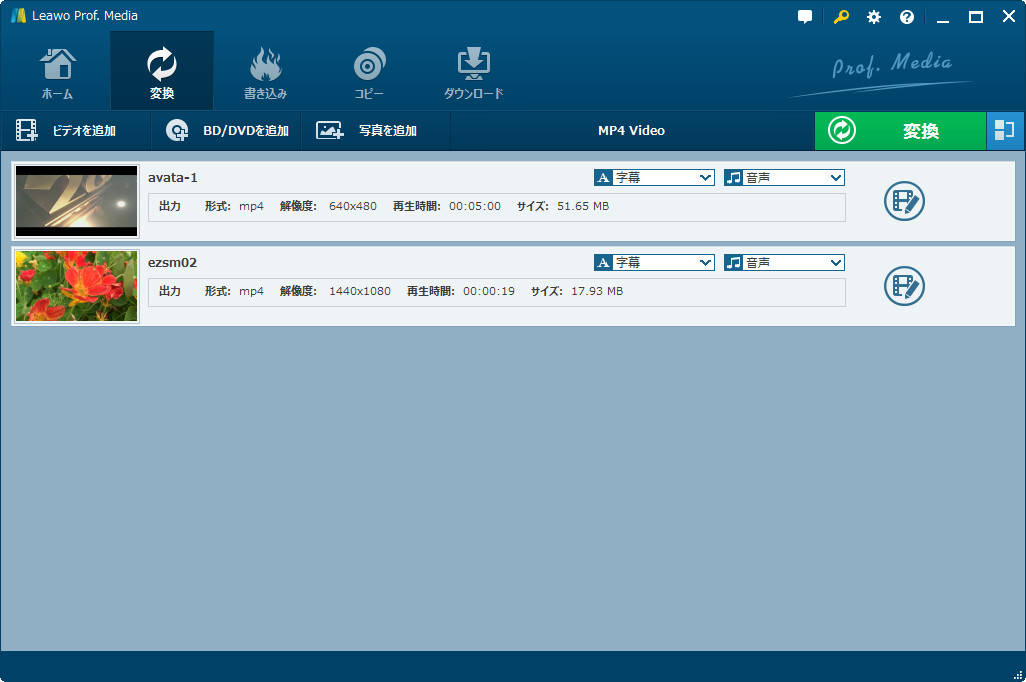Click the window resize grip icon
Image resolution: width=1026 pixels, height=682 pixels.
1018,675
